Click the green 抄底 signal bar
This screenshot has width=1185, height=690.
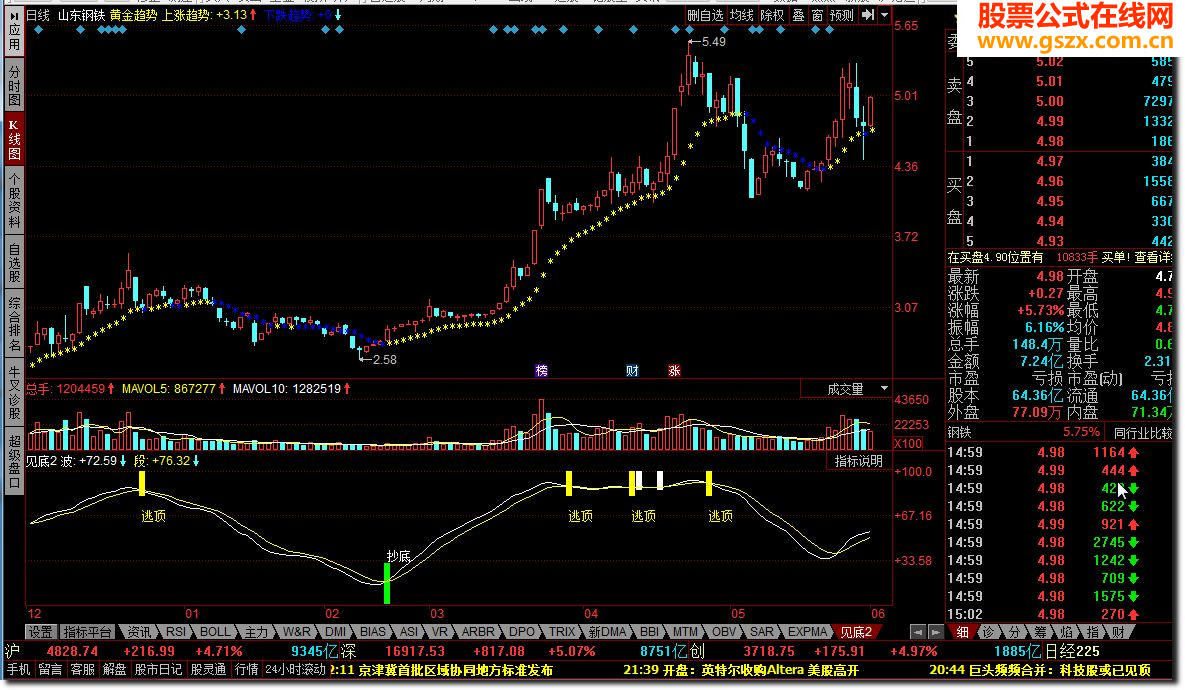[387, 583]
